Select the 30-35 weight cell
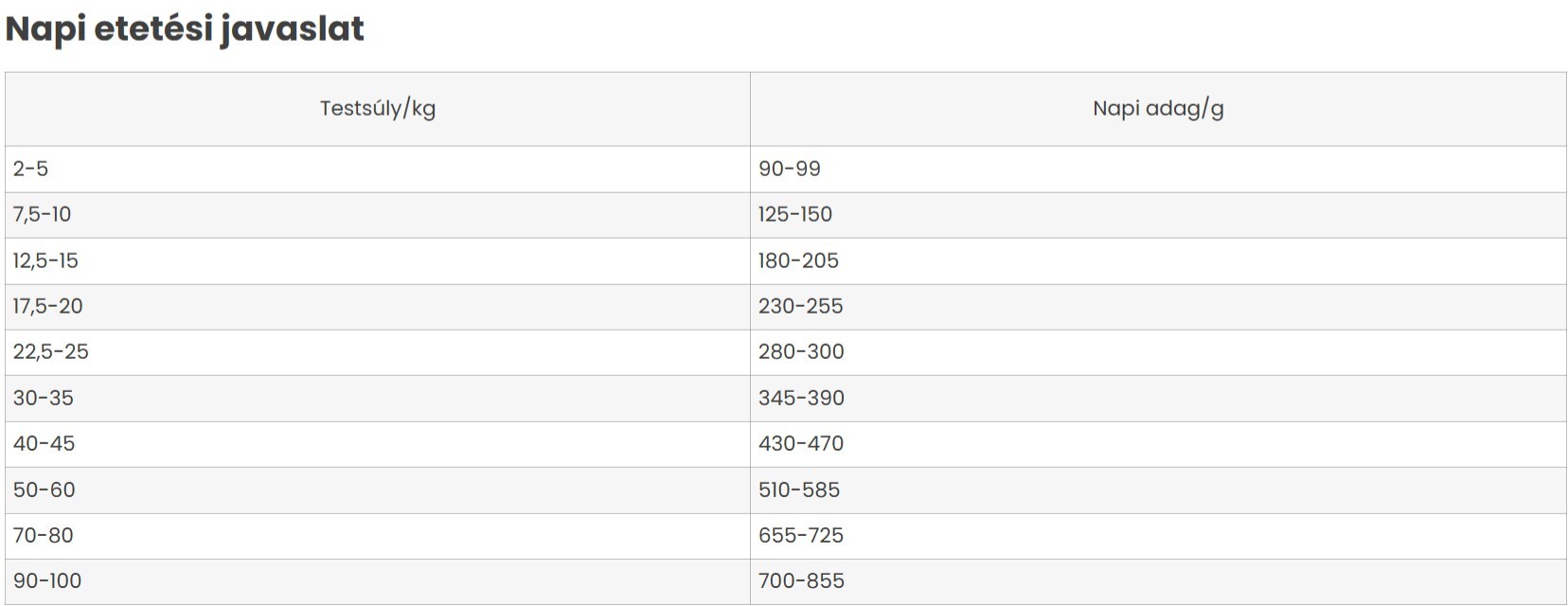1568x606 pixels. coord(378,399)
